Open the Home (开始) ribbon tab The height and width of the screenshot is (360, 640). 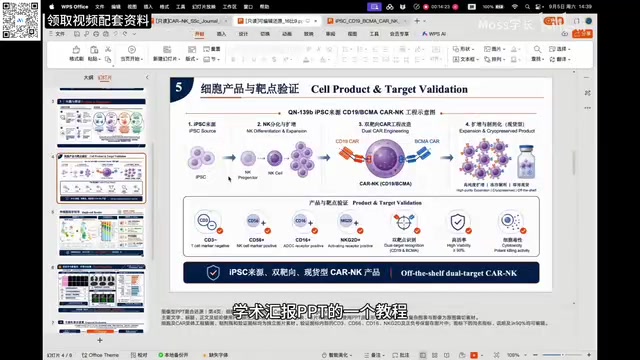[x=199, y=34]
